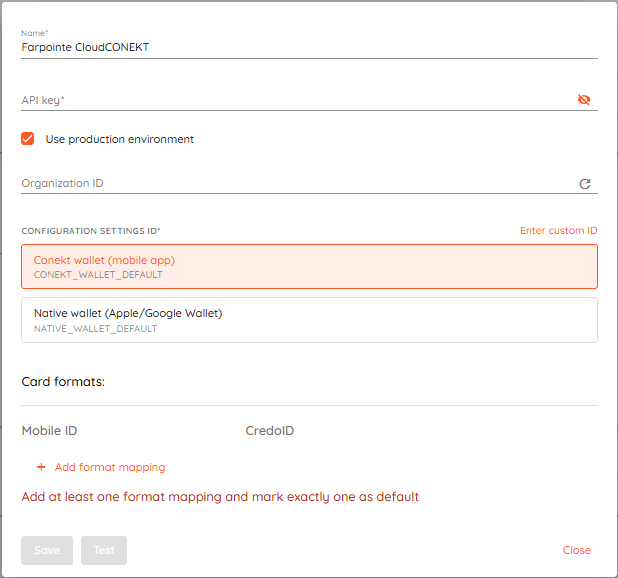Uncheck Use production environment checkbox
618x578 pixels.
[x=28, y=139]
